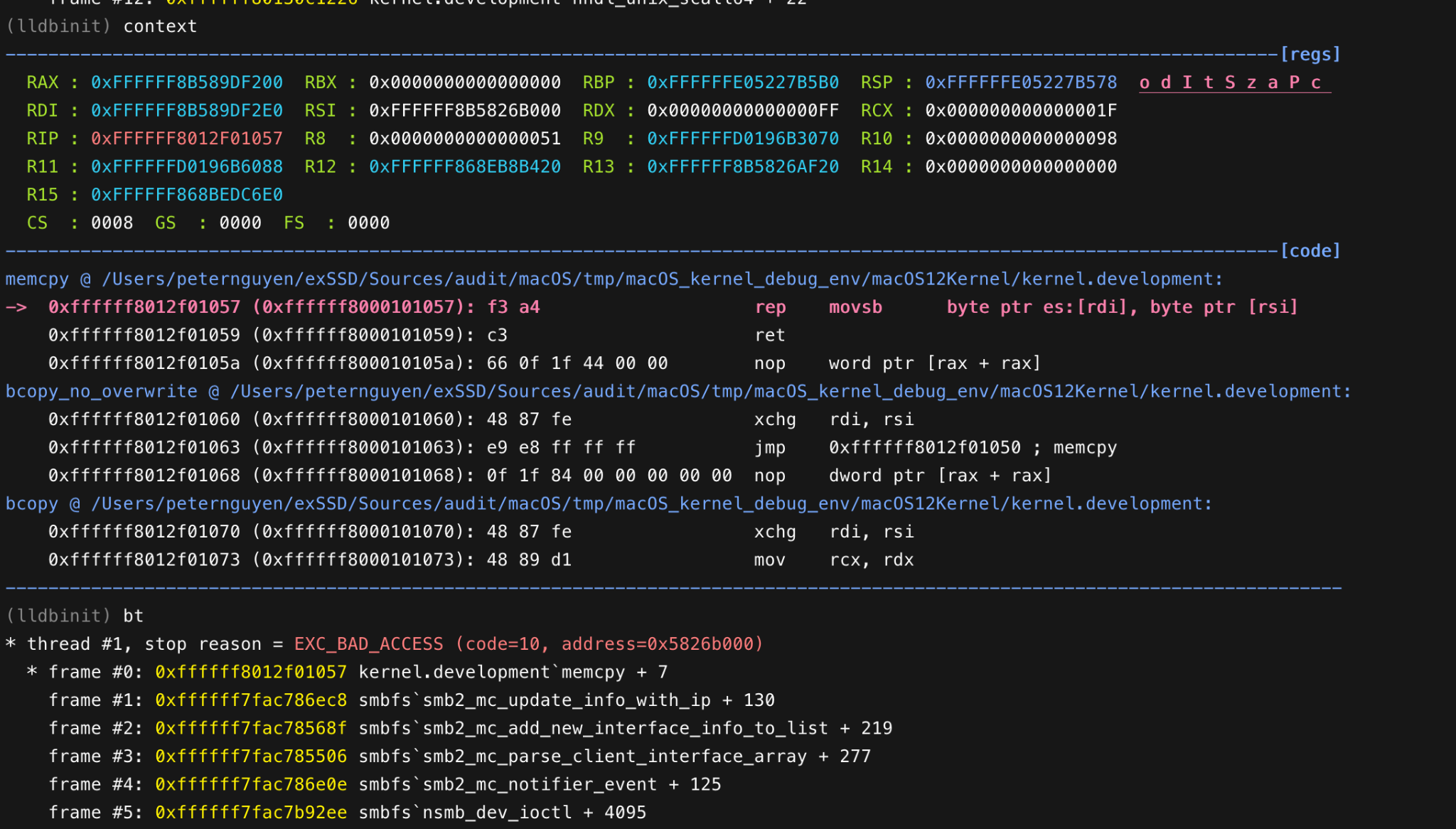Click the jmp target address to memcpy
The height and width of the screenshot is (829, 1456).
tap(924, 448)
